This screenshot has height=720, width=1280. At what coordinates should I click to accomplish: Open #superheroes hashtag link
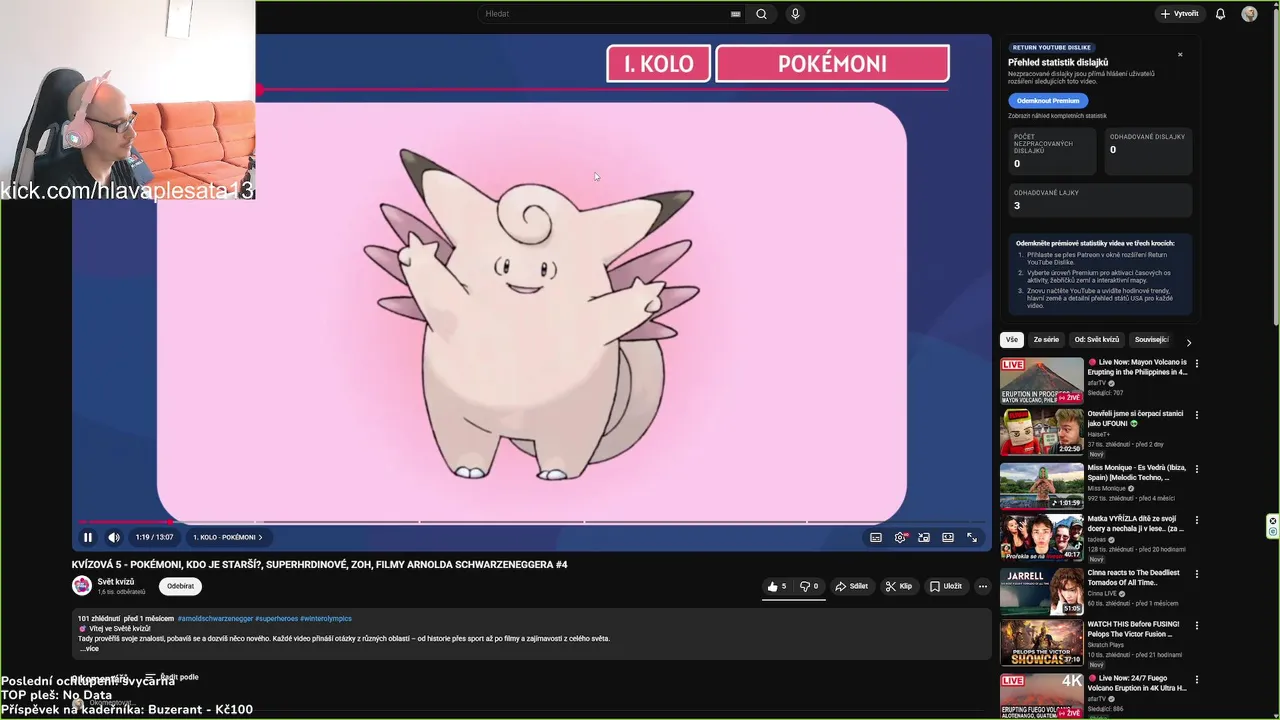(276, 619)
